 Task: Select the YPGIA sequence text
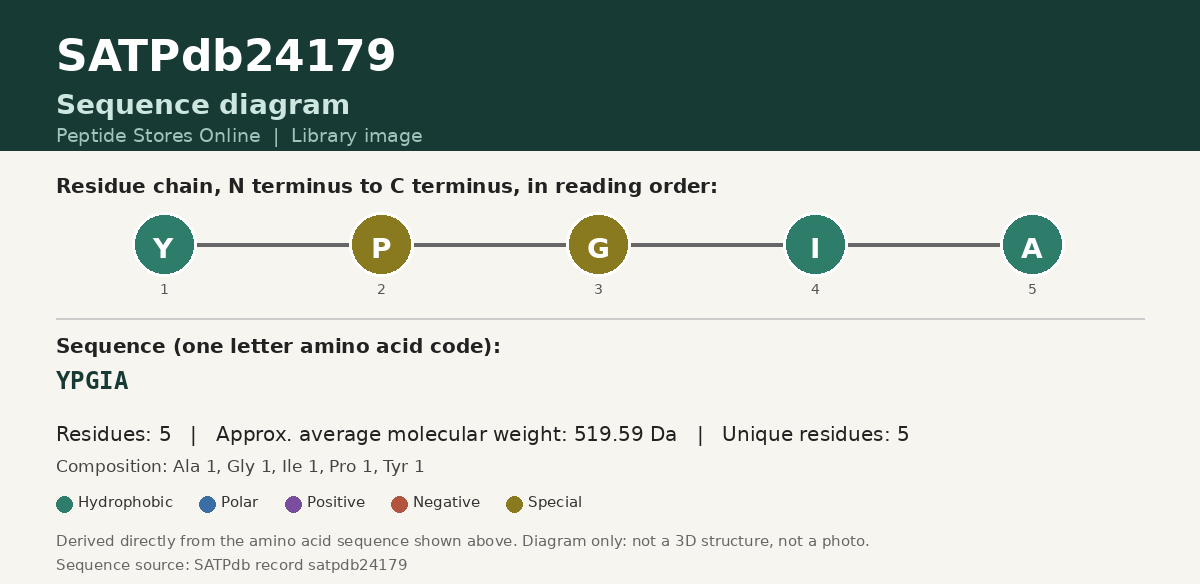point(92,381)
